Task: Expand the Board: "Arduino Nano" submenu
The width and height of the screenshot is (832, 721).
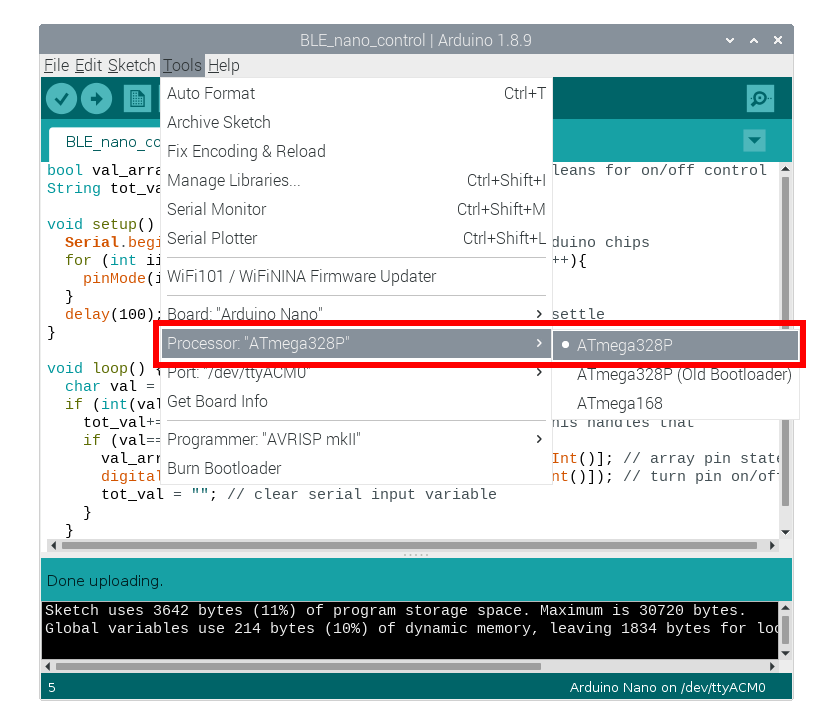Action: click(356, 314)
